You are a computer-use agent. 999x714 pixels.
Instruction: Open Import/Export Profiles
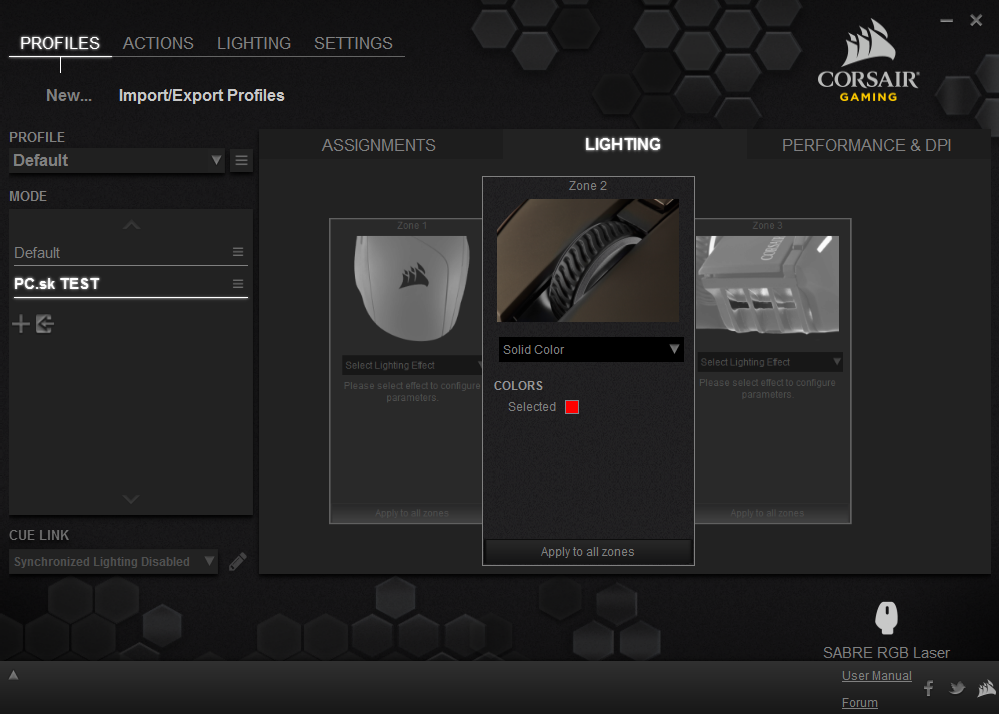click(201, 96)
